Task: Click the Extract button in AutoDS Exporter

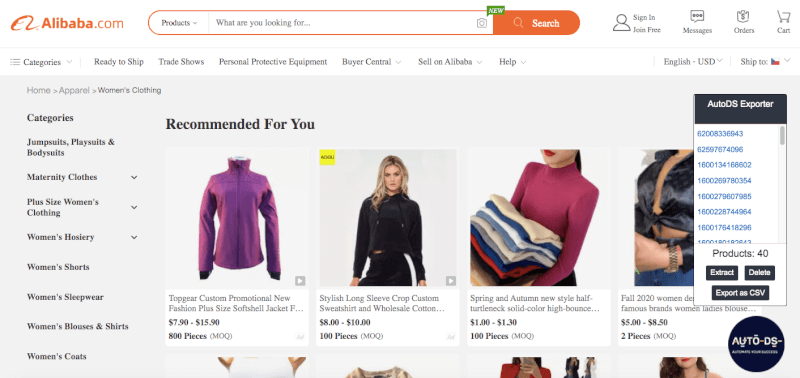Action: (x=722, y=273)
